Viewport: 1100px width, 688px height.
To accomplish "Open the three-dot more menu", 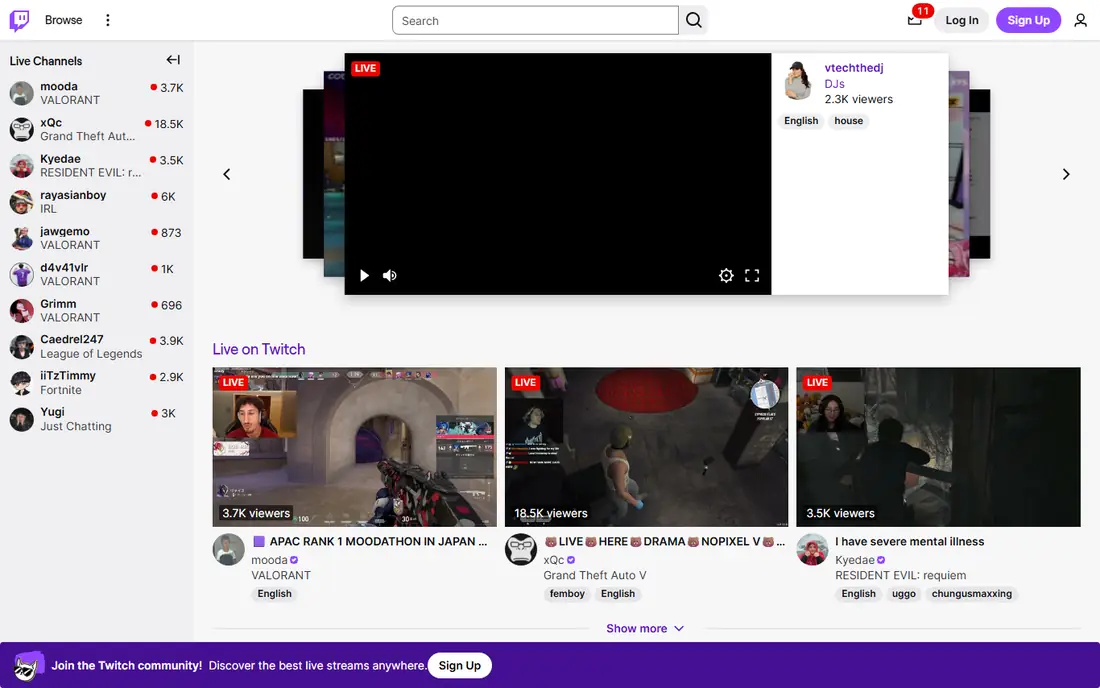I will tap(107, 20).
